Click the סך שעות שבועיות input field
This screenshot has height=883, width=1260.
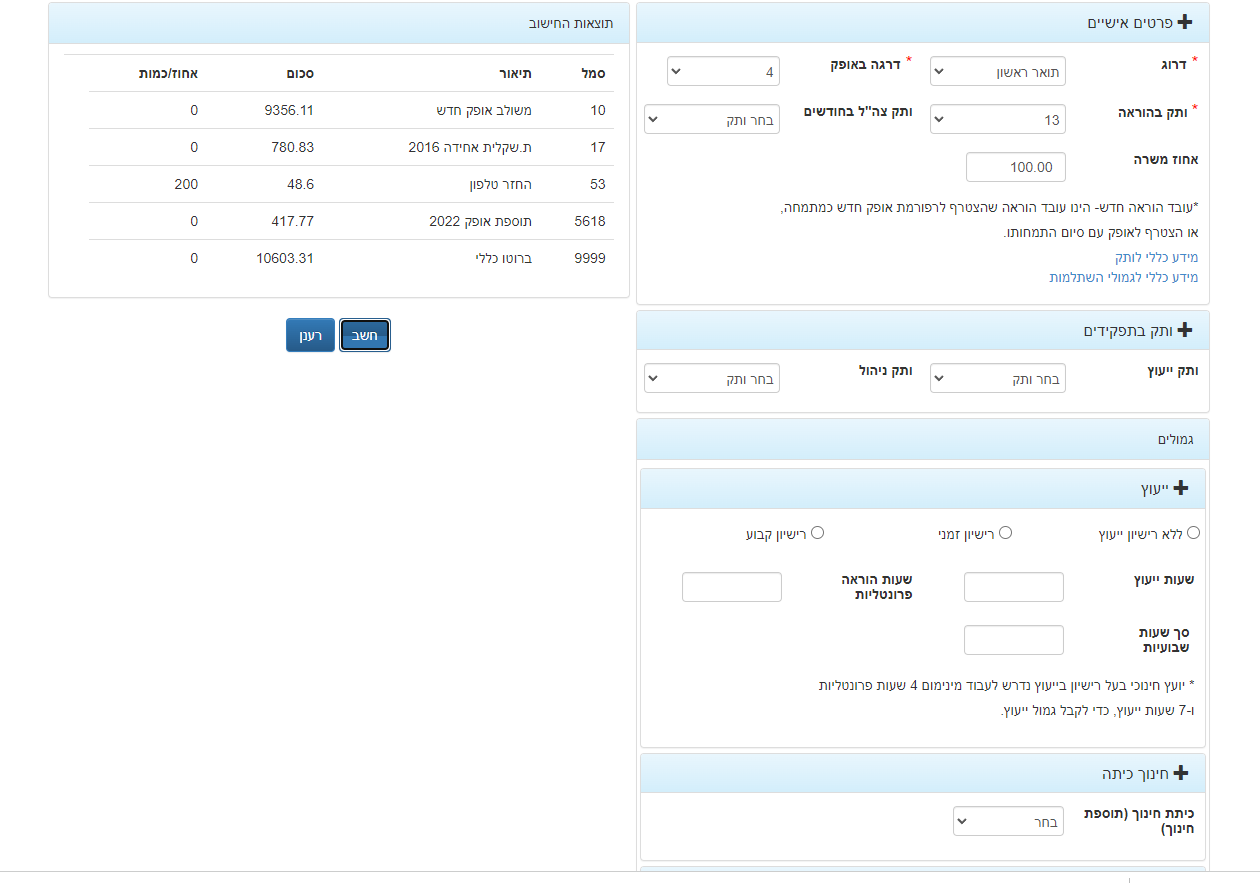[1014, 640]
